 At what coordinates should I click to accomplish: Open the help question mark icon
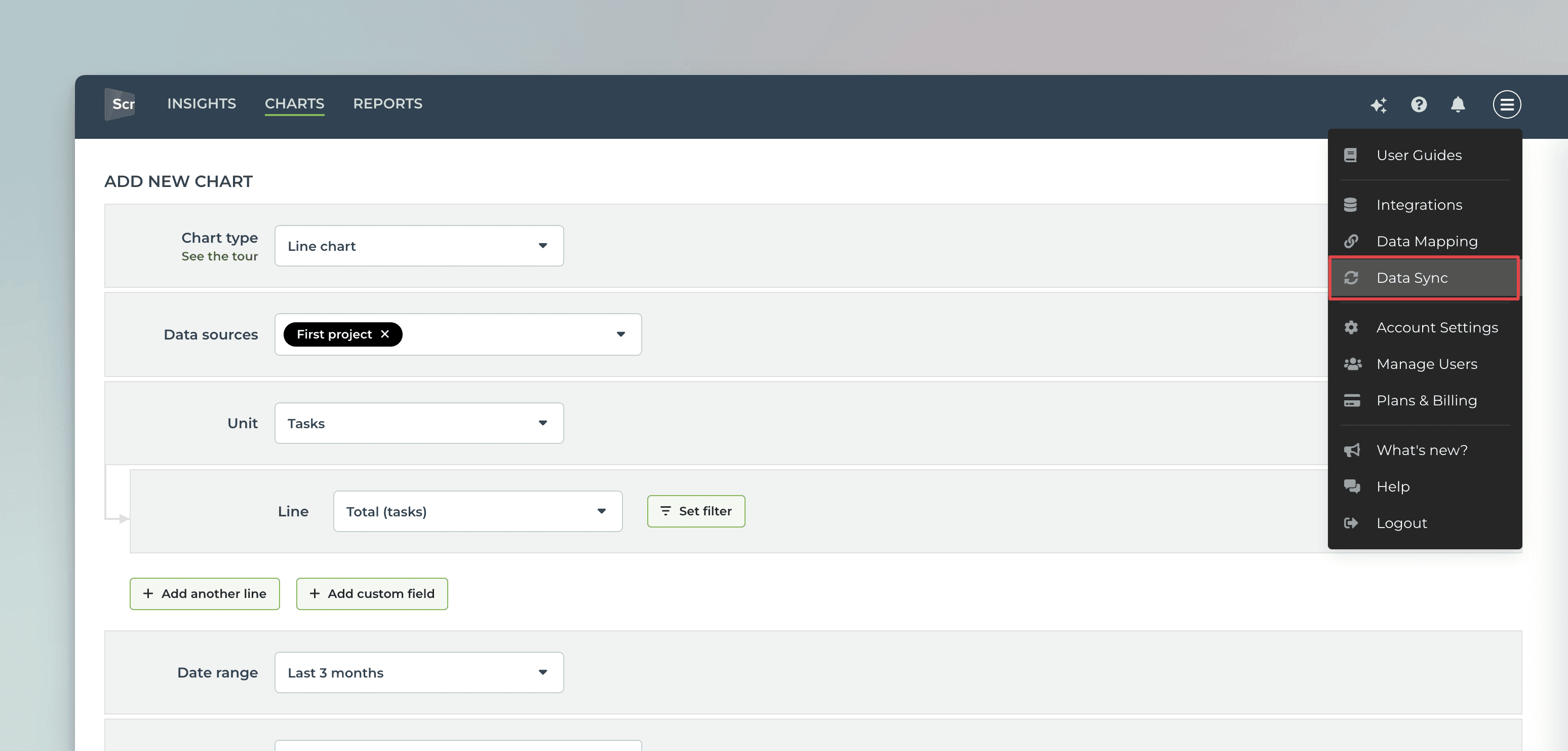point(1418,105)
